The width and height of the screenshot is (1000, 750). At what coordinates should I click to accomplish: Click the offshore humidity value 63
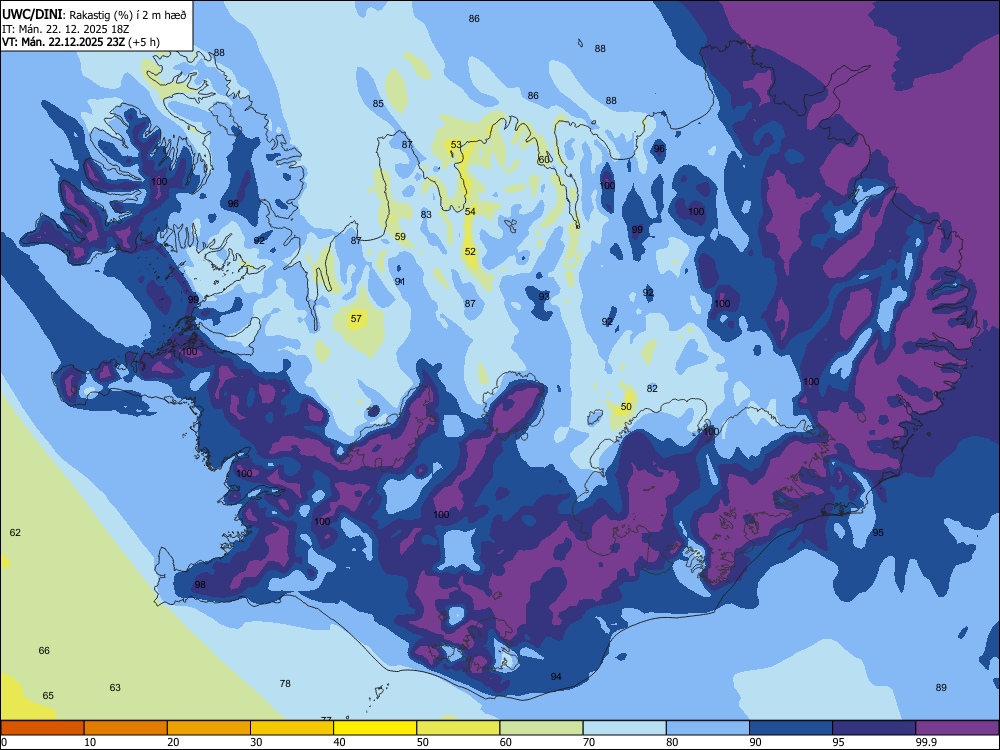click(x=115, y=688)
